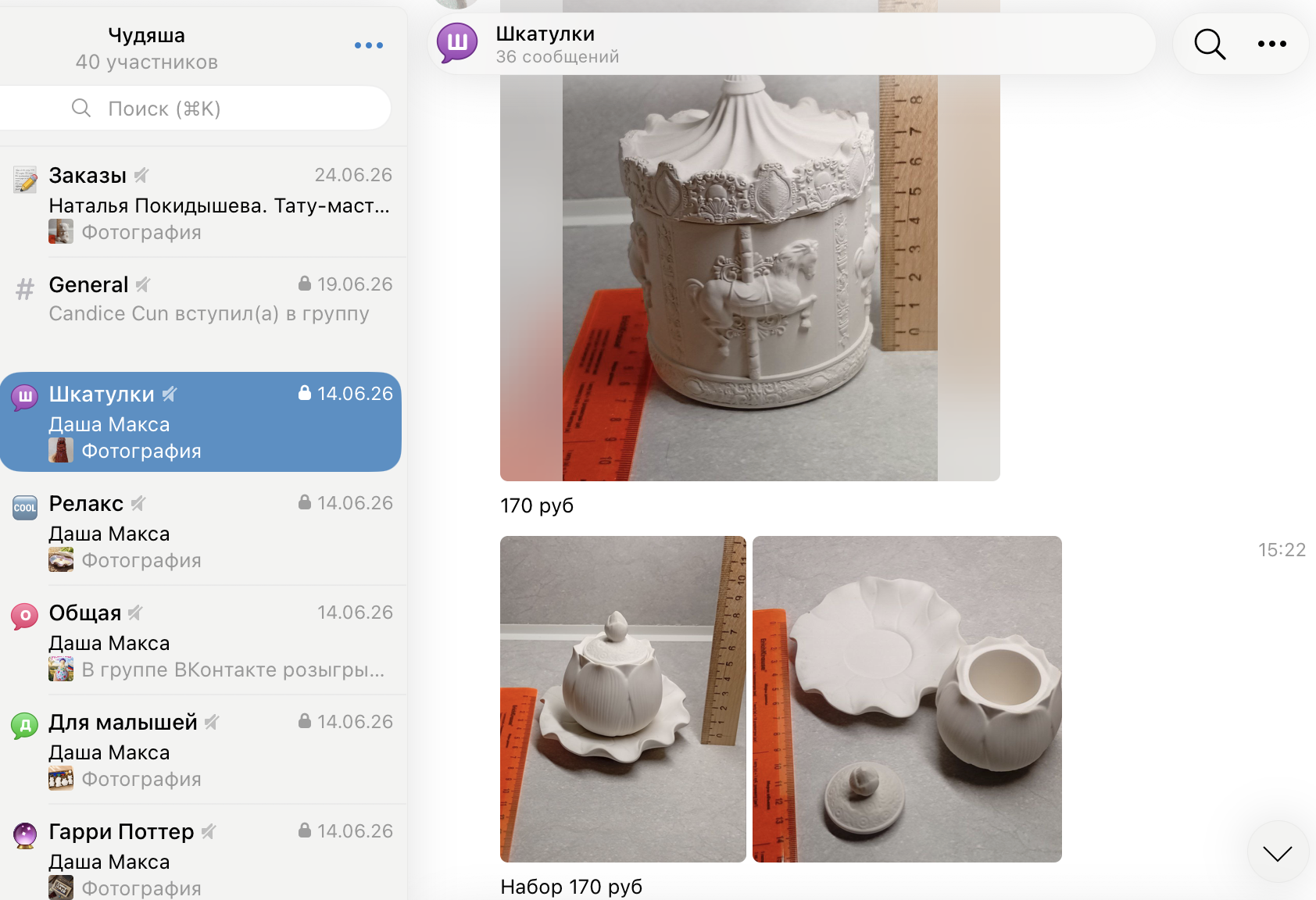Click the muted speaker icon beside Заказы
The height and width of the screenshot is (900, 1316).
click(x=141, y=175)
